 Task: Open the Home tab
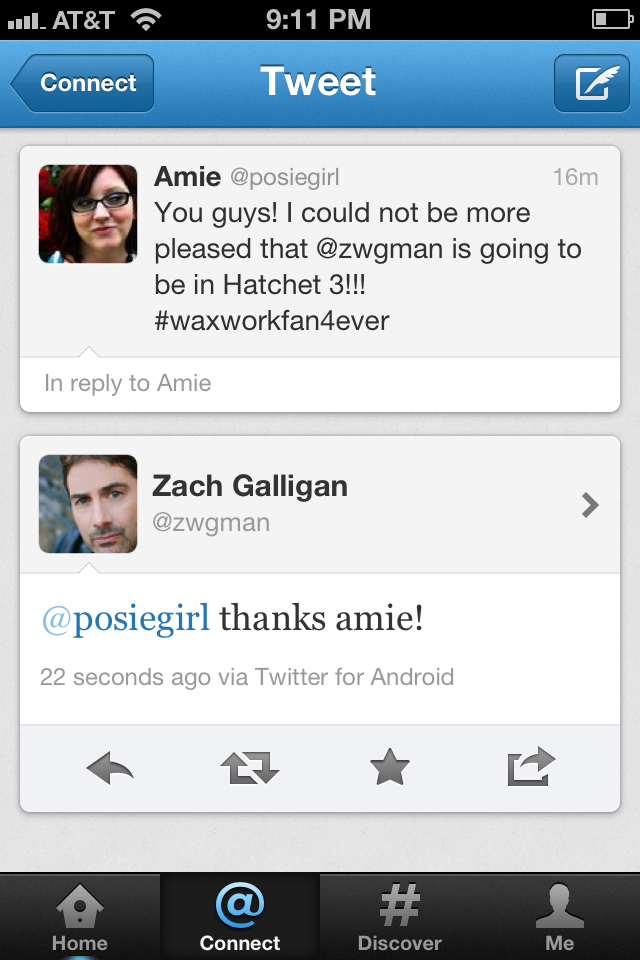coord(80,918)
